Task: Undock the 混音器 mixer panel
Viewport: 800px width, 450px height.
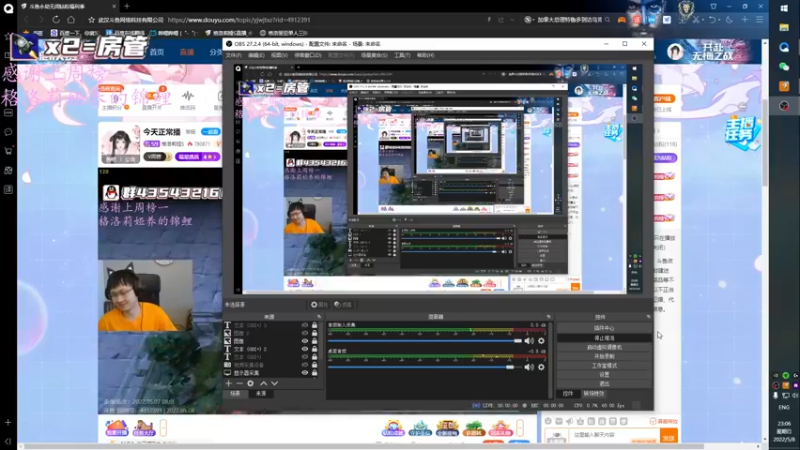Action: coord(548,317)
